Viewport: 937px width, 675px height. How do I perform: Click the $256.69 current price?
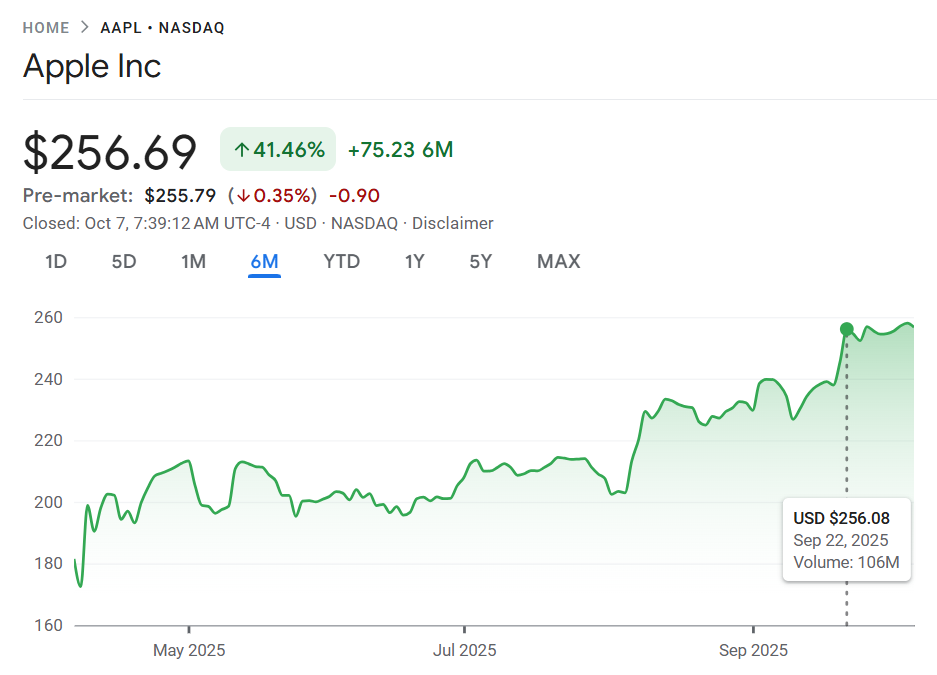tap(110, 152)
